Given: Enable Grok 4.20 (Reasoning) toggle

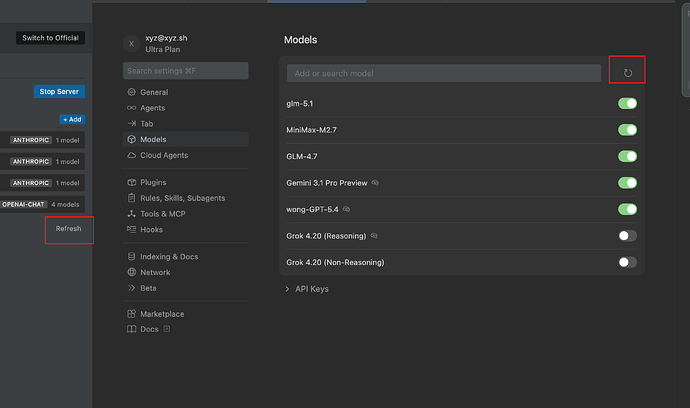Looking at the screenshot, I should [x=627, y=236].
